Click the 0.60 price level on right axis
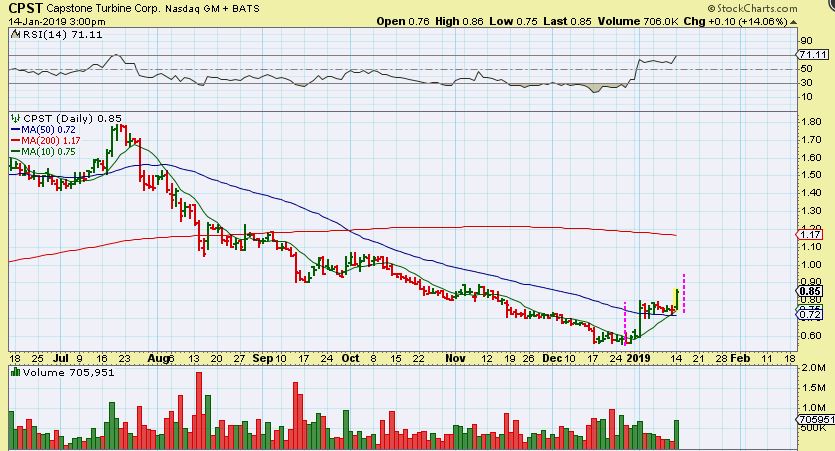Image resolution: width=835 pixels, height=451 pixels. [811, 335]
